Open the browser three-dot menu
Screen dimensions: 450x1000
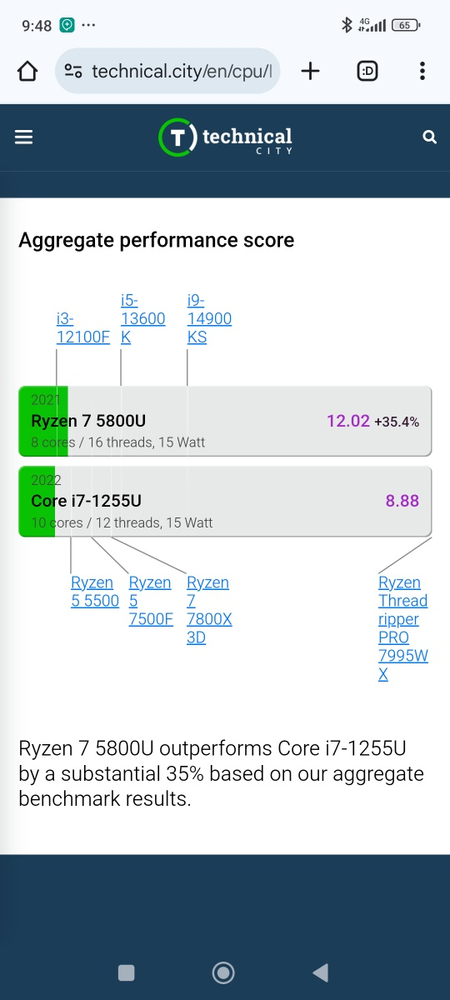tap(422, 71)
